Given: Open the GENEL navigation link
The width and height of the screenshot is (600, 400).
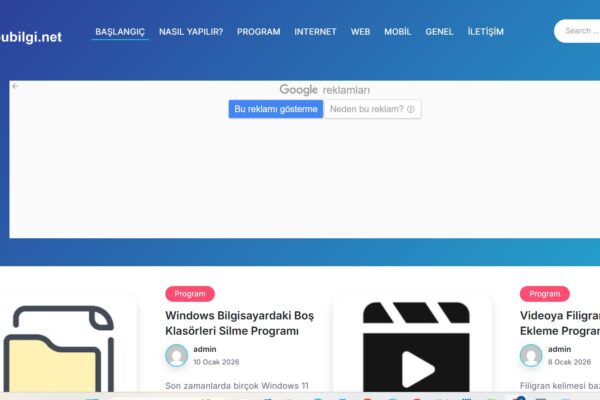Looking at the screenshot, I should tap(439, 32).
